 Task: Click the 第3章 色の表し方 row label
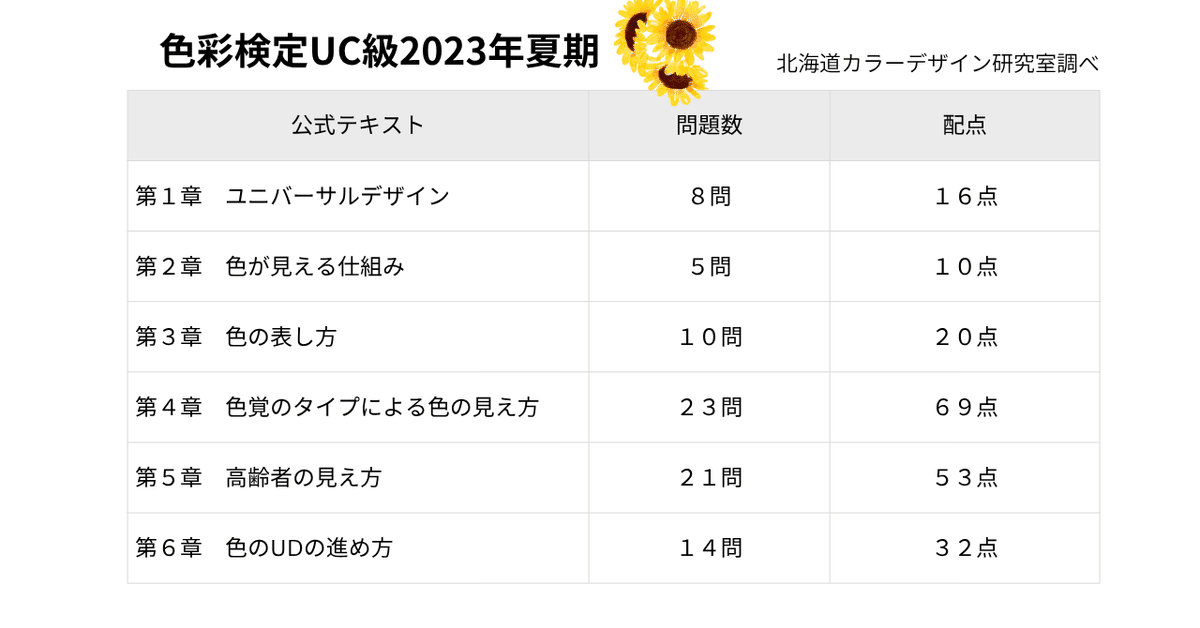click(x=236, y=337)
